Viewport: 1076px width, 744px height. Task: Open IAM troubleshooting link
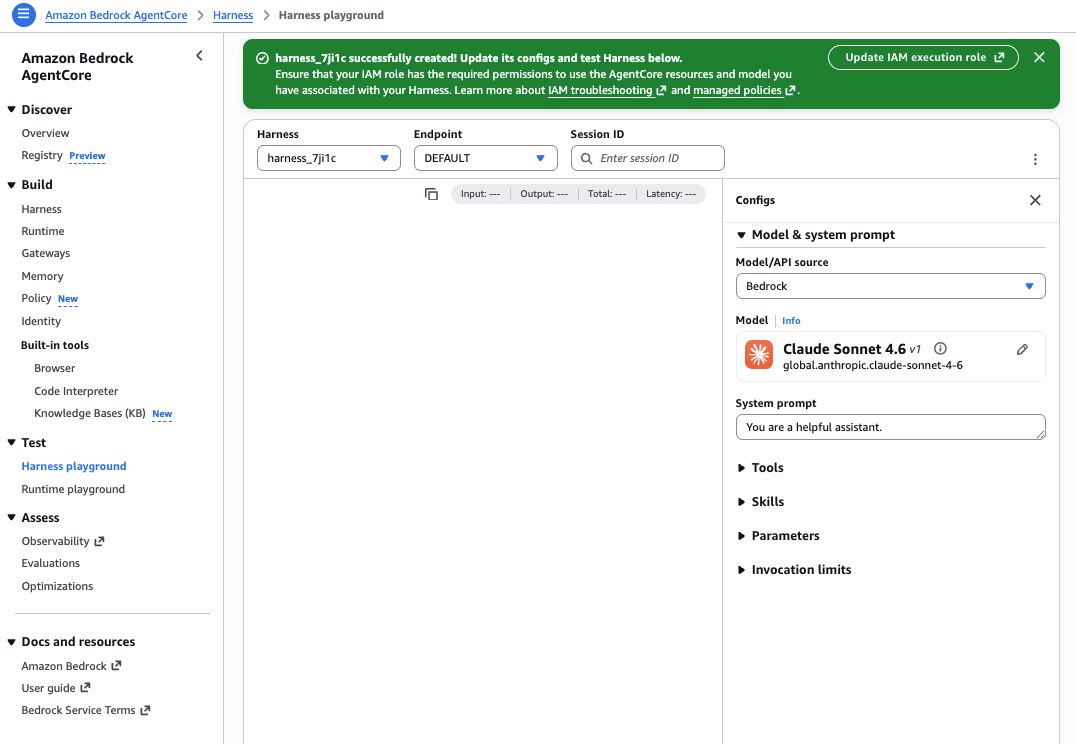click(x=607, y=90)
